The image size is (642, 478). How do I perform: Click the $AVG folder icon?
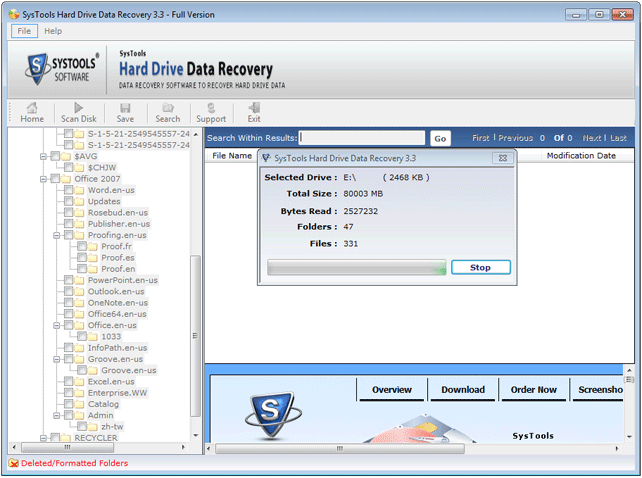[66, 156]
